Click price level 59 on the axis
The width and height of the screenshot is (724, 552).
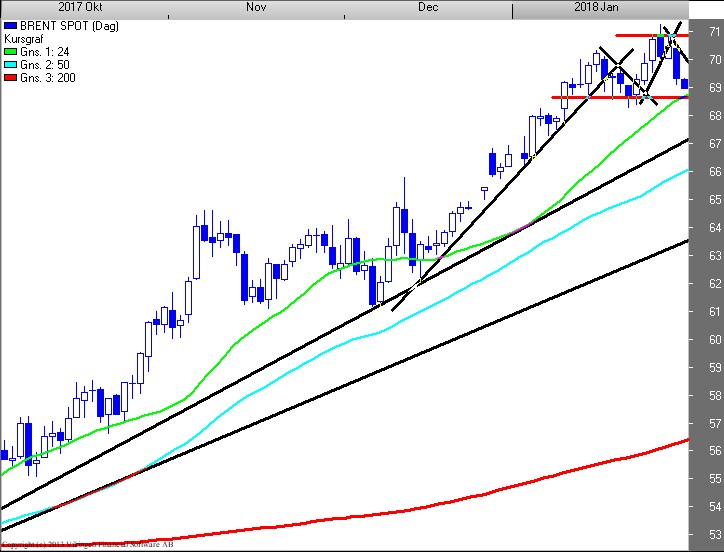715,367
